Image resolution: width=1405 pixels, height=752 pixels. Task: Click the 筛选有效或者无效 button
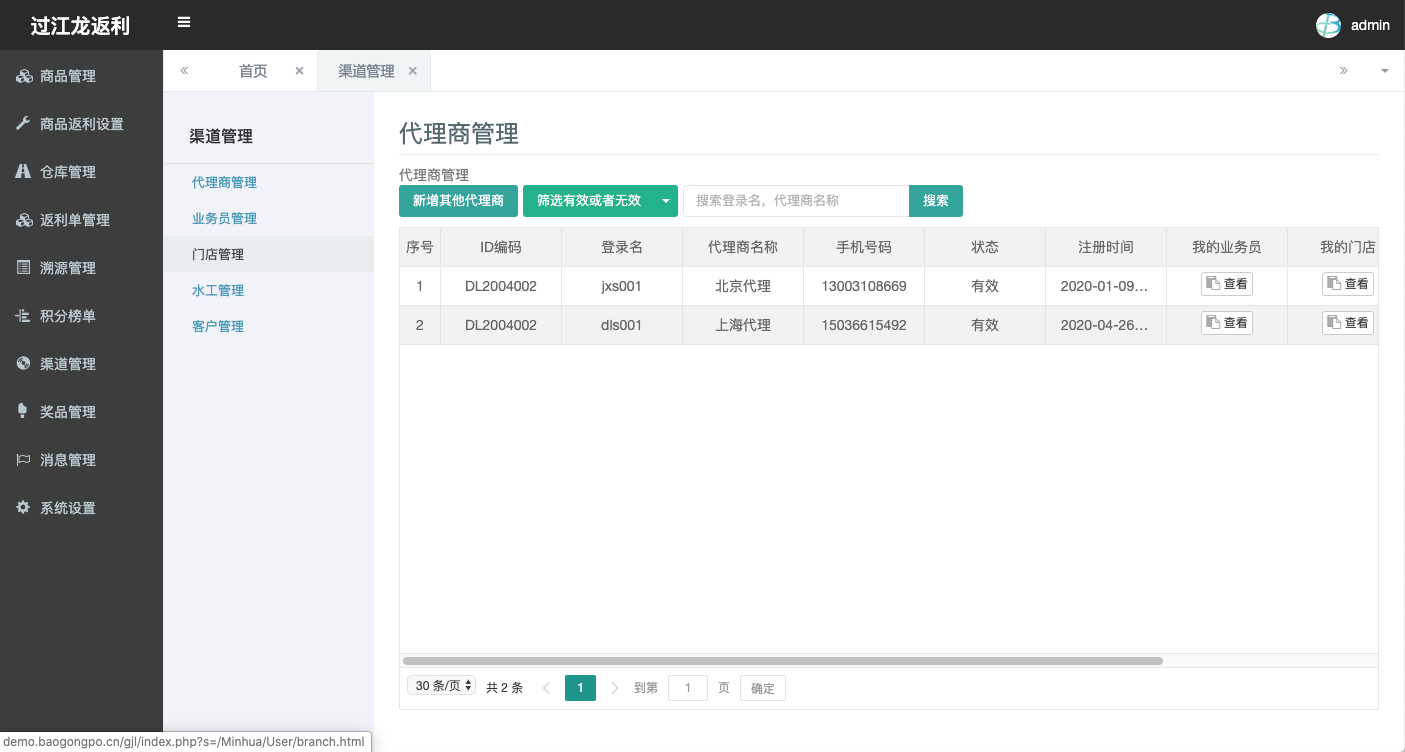click(589, 201)
